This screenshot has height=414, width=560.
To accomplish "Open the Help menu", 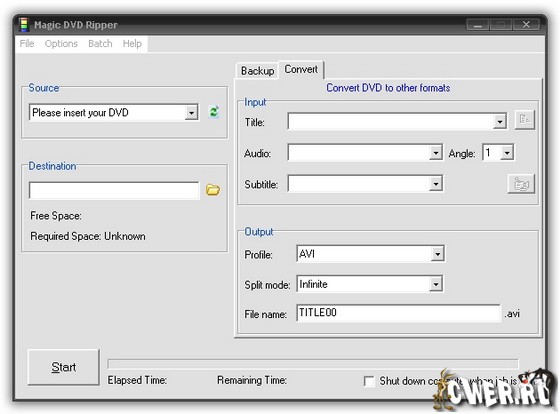I will pyautogui.click(x=132, y=44).
